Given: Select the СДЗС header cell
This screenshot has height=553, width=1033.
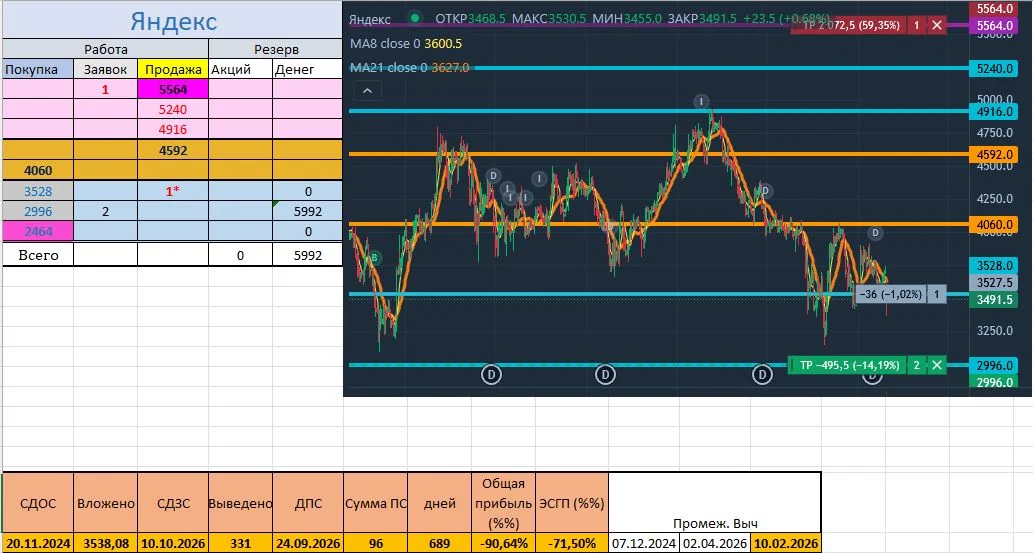Looking at the screenshot, I should point(173,503).
